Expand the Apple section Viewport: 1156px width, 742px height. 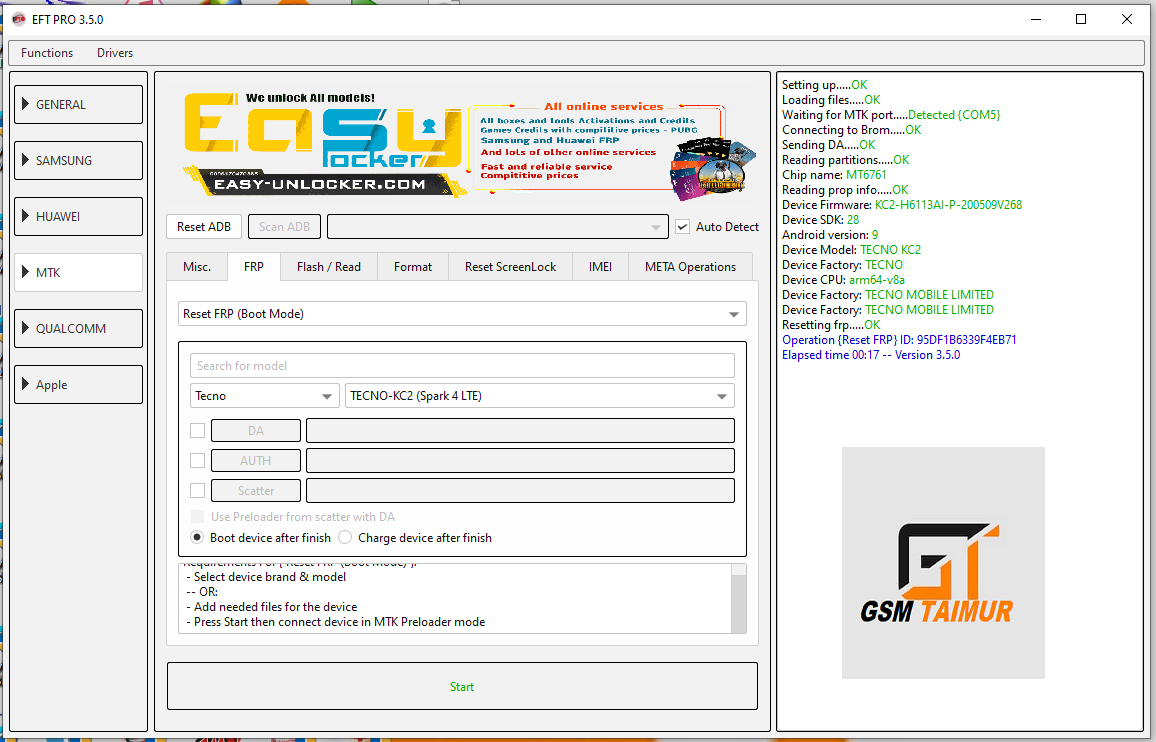coord(78,385)
